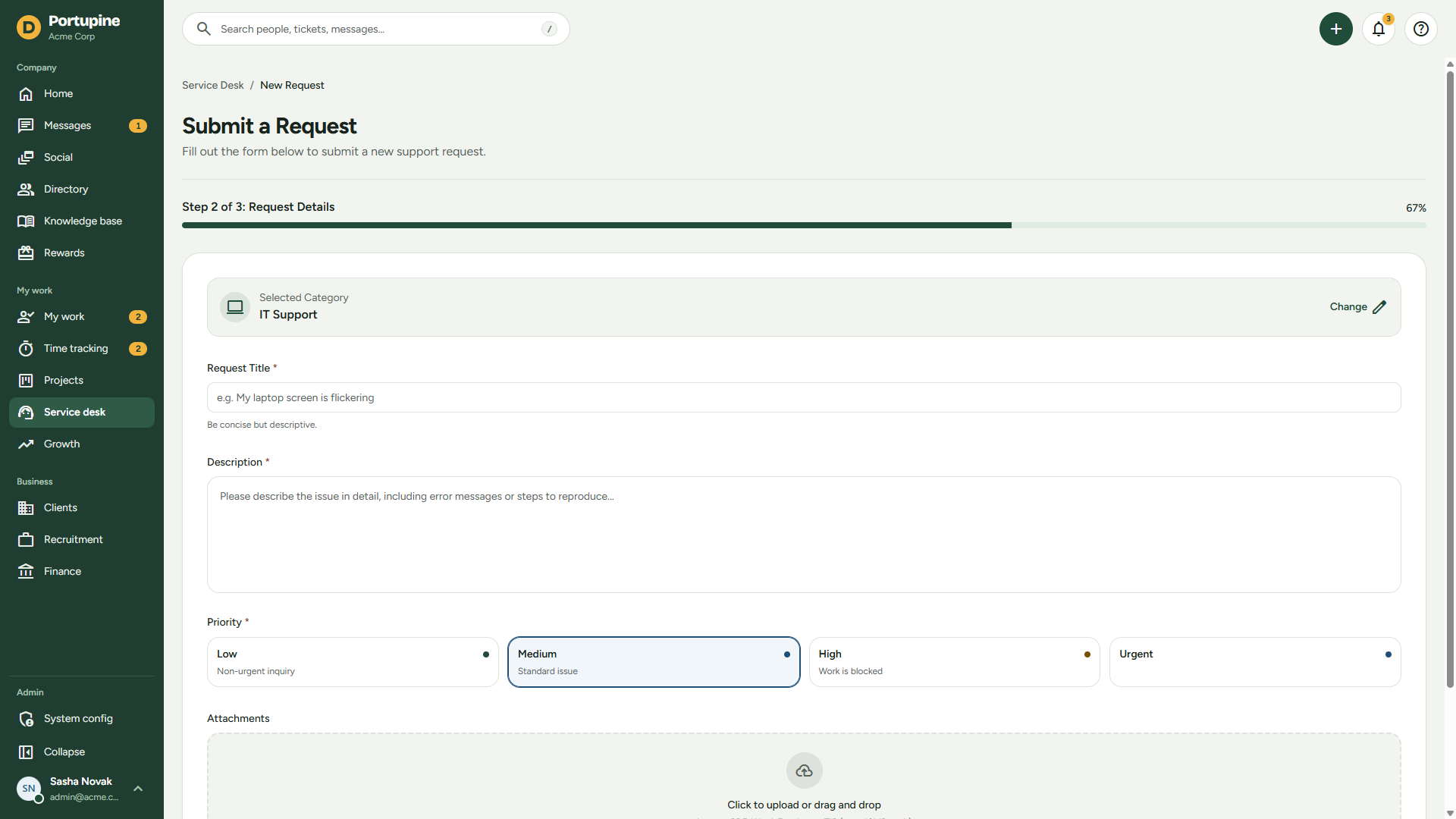Click the New Request breadcrumb
1456x819 pixels.
(292, 86)
